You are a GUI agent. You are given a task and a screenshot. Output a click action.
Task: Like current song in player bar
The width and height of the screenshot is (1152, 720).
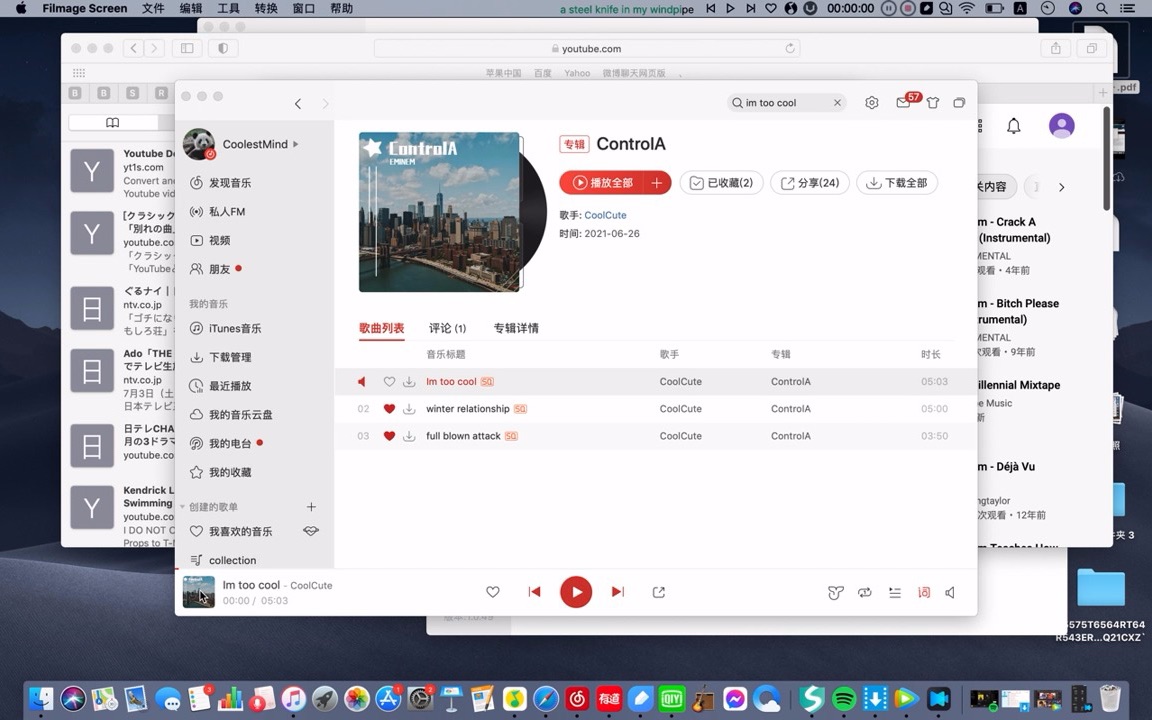(493, 592)
